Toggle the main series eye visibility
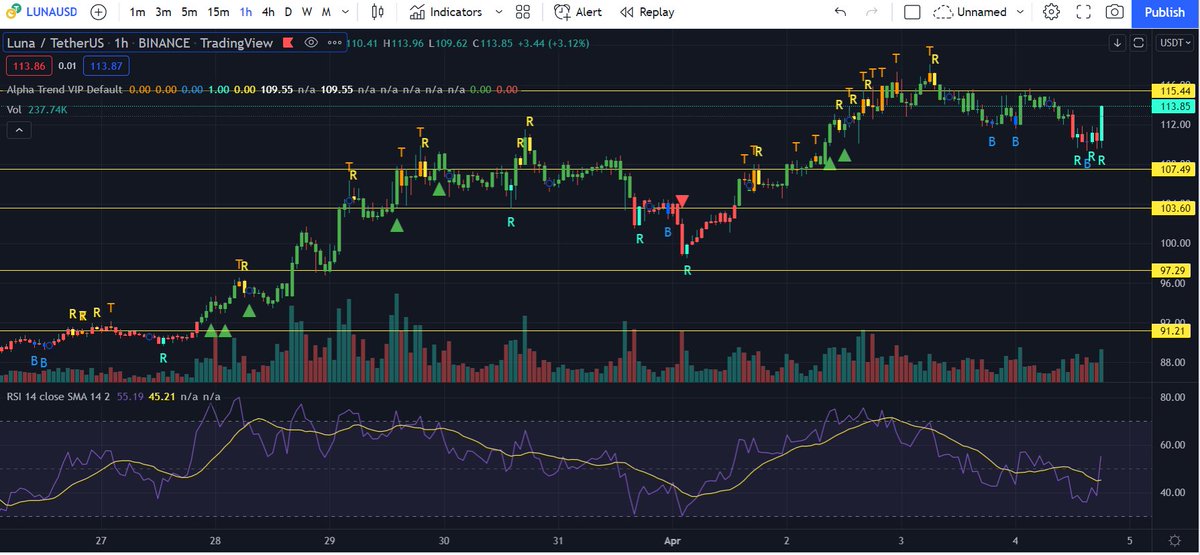The image size is (1200, 555). point(311,43)
